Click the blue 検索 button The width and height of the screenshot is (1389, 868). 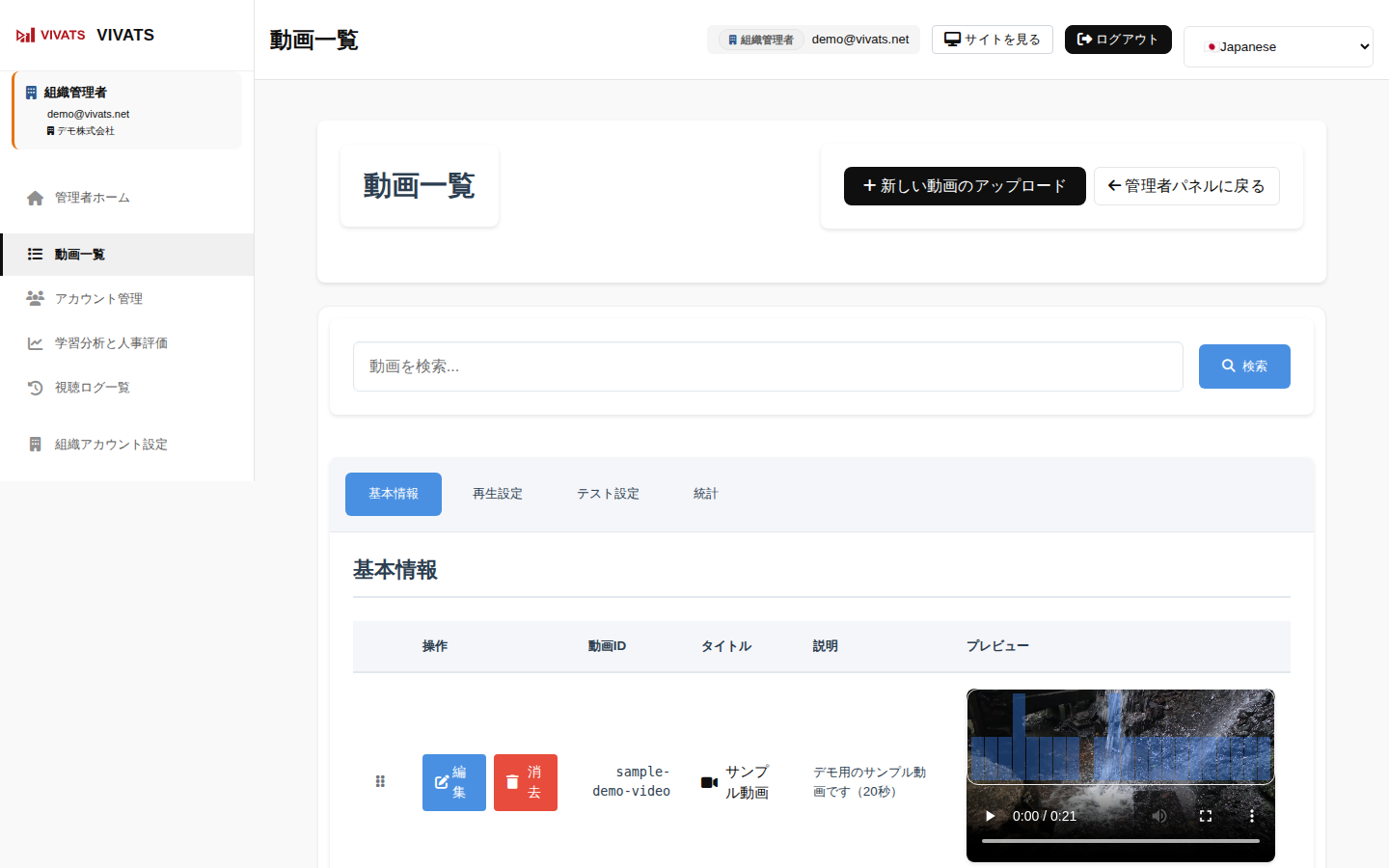tap(1244, 366)
